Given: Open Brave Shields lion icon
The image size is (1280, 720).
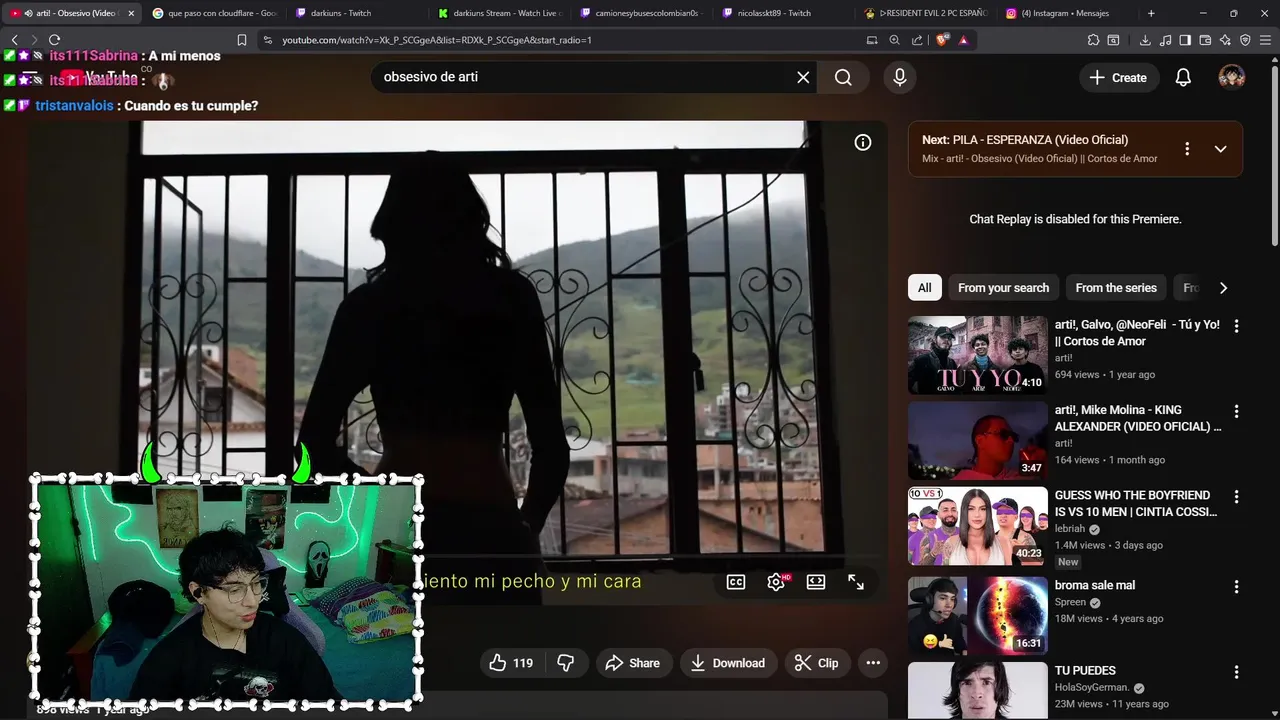Looking at the screenshot, I should tap(942, 40).
